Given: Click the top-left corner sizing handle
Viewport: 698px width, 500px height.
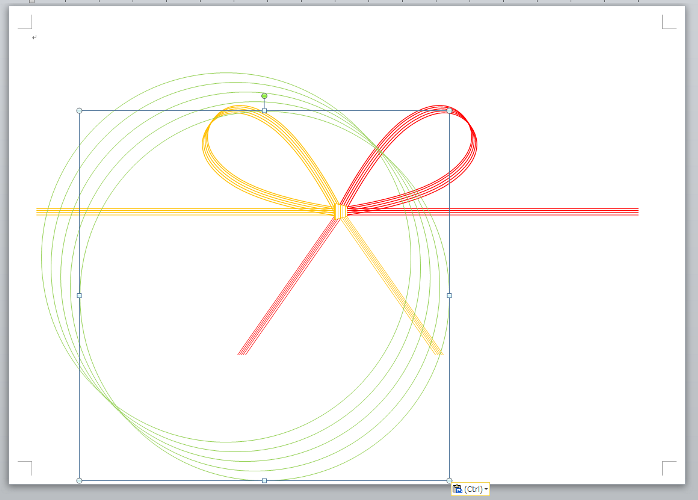Looking at the screenshot, I should [x=79, y=110].
